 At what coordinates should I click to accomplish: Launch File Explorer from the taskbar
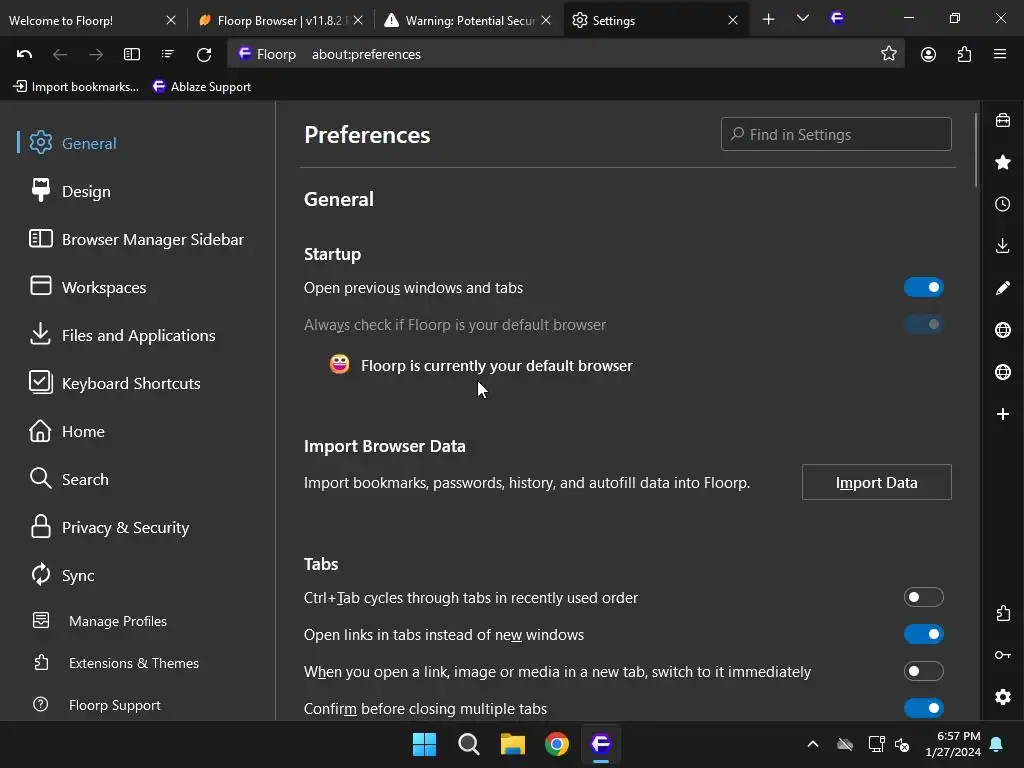[x=513, y=744]
